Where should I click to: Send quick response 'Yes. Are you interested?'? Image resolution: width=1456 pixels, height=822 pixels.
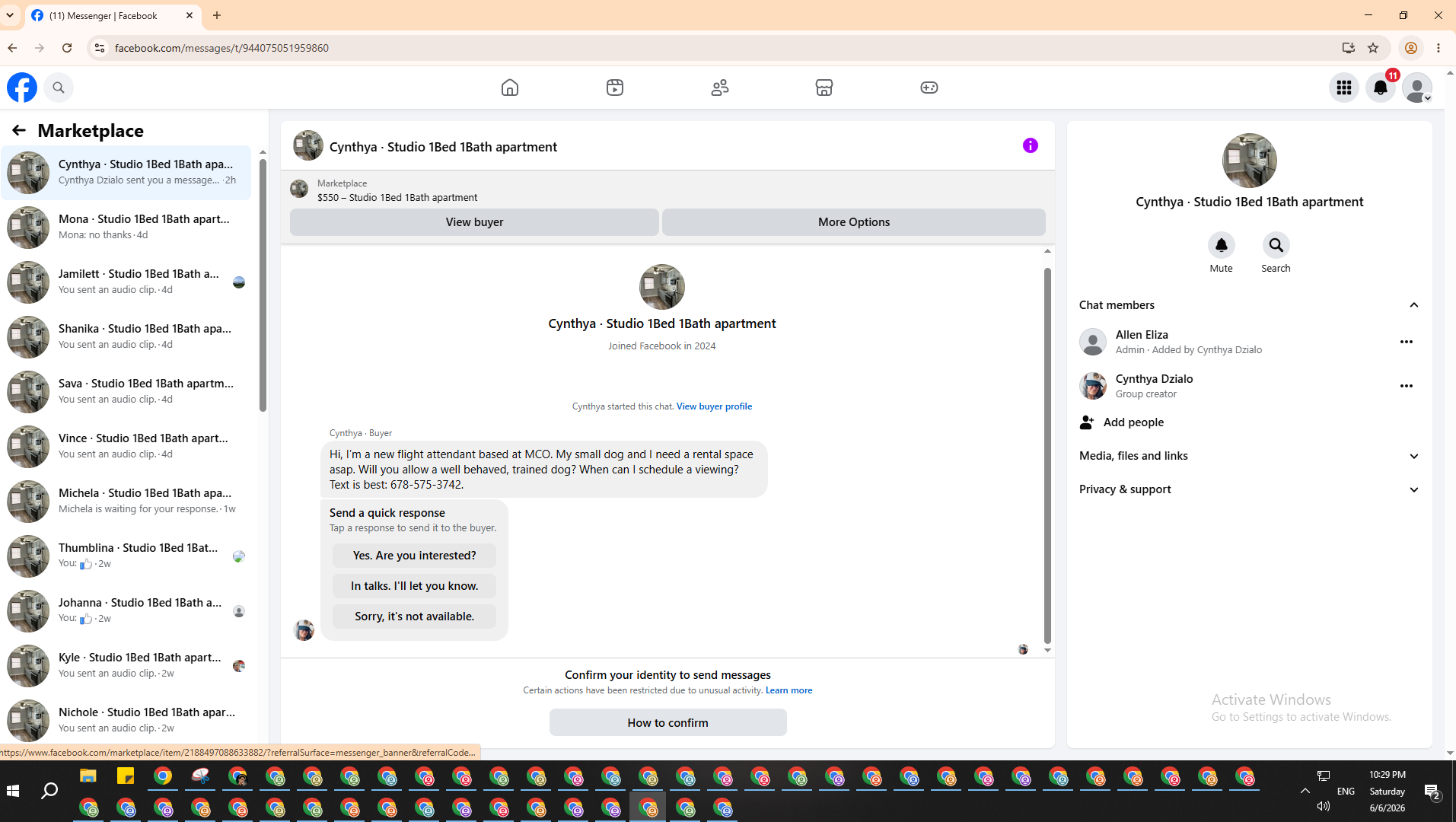point(414,556)
